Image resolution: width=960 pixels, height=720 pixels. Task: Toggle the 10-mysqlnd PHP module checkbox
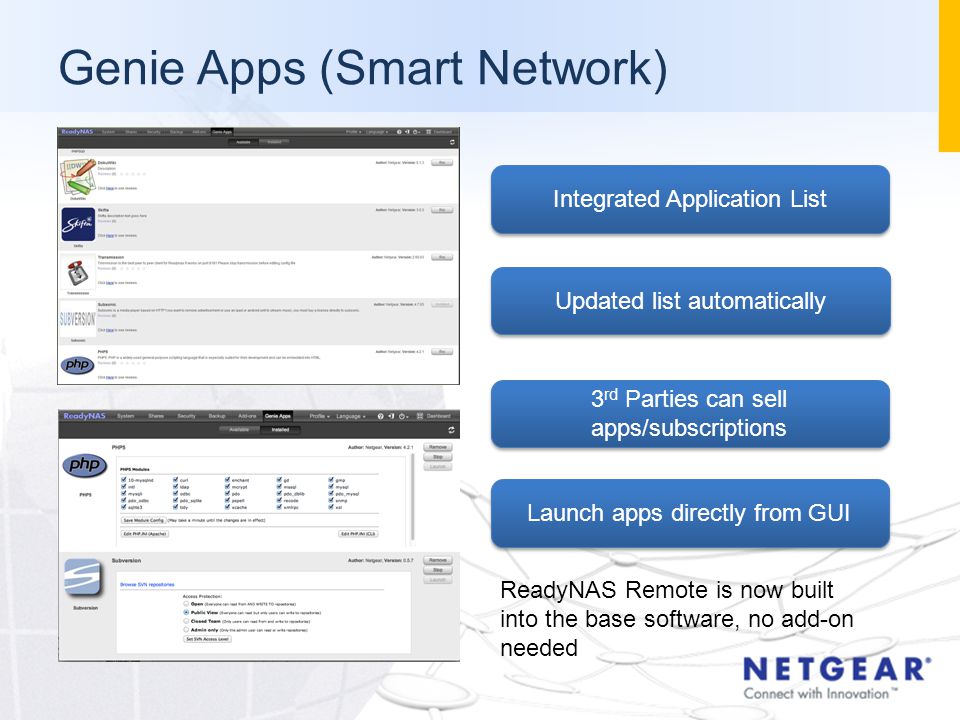point(124,480)
